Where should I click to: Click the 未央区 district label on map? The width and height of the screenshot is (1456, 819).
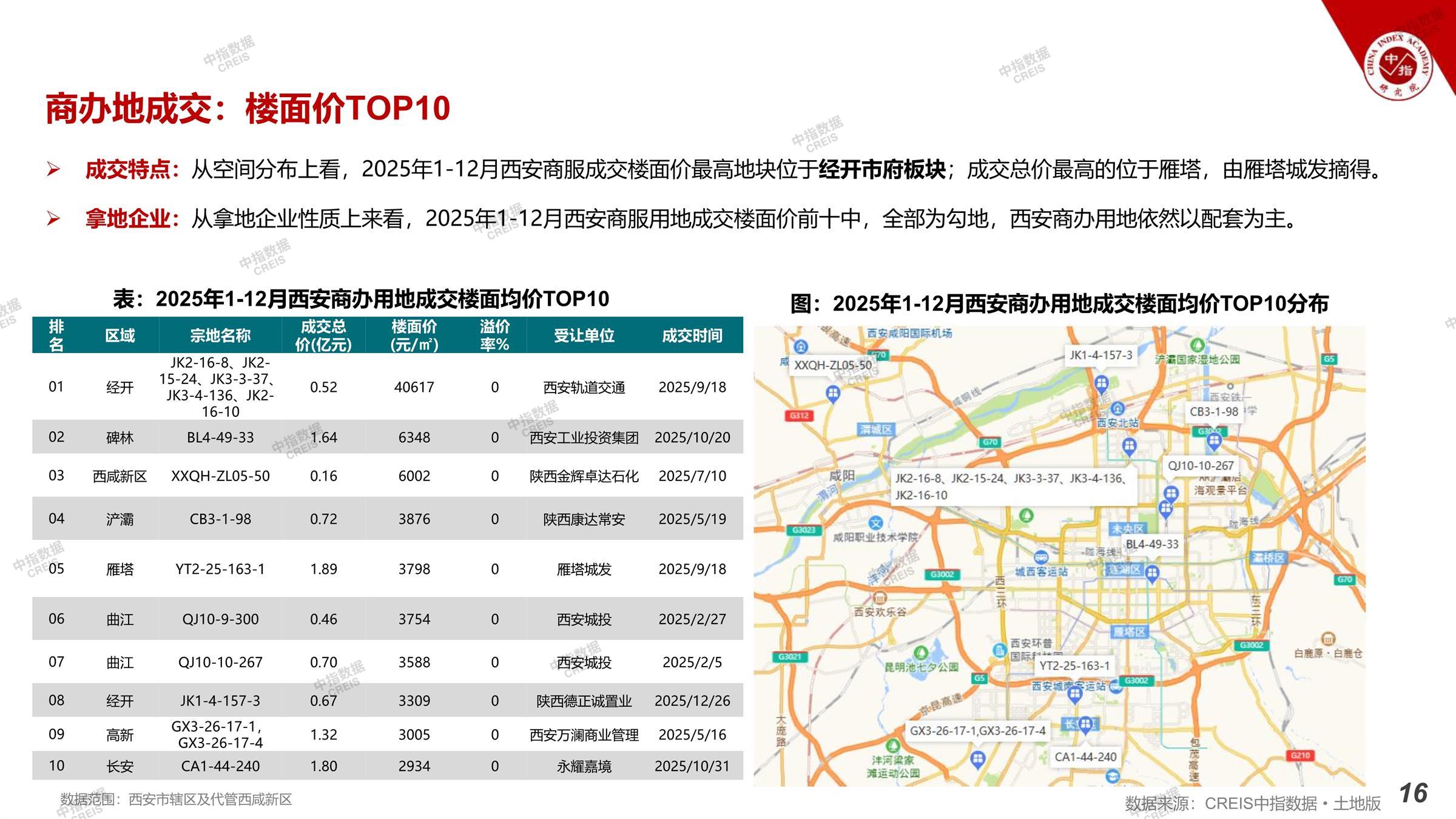coord(1127,529)
